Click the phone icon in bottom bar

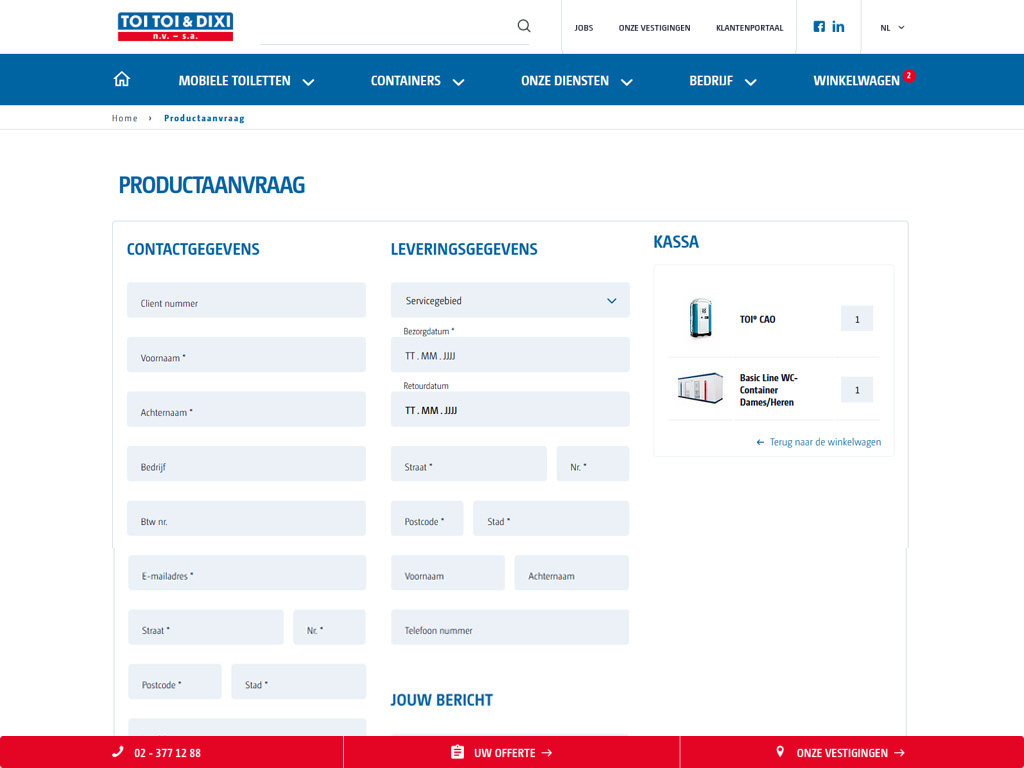click(118, 752)
